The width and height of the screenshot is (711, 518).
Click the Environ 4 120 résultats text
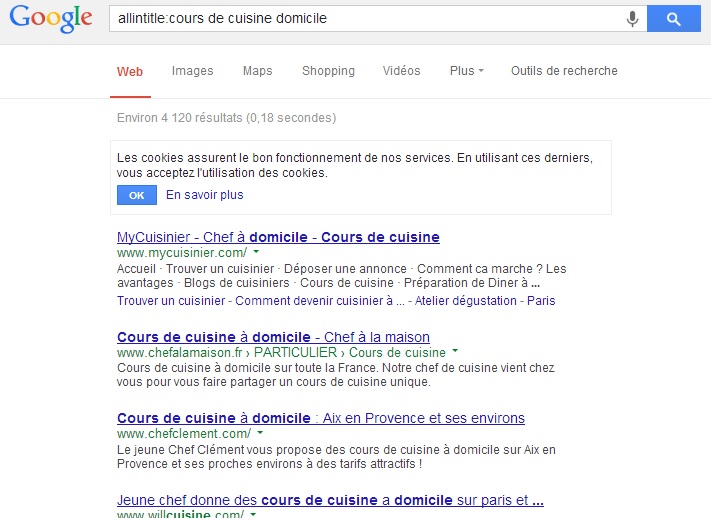click(x=226, y=118)
